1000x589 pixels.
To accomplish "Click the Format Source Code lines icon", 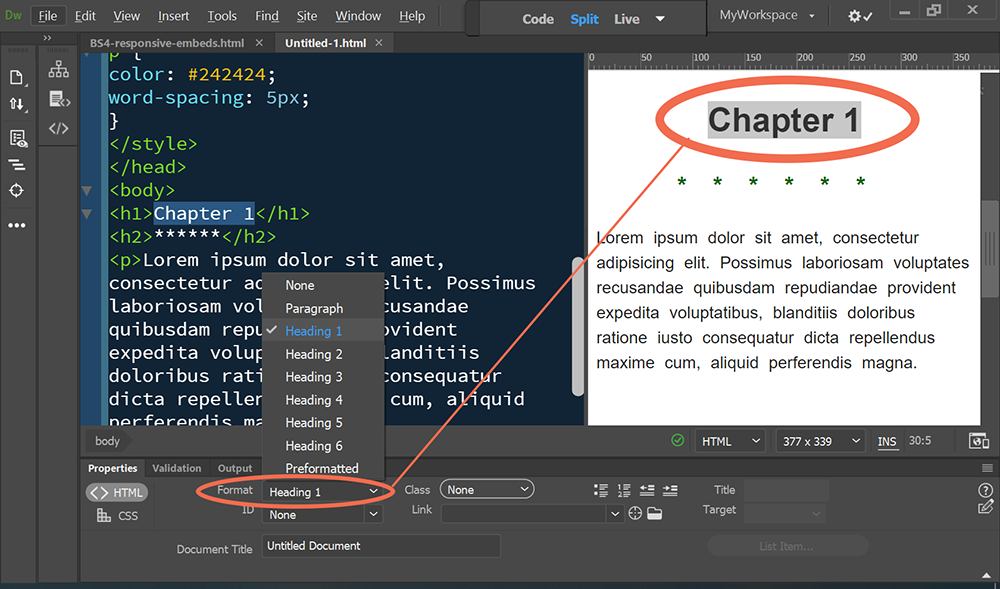I will [x=17, y=165].
